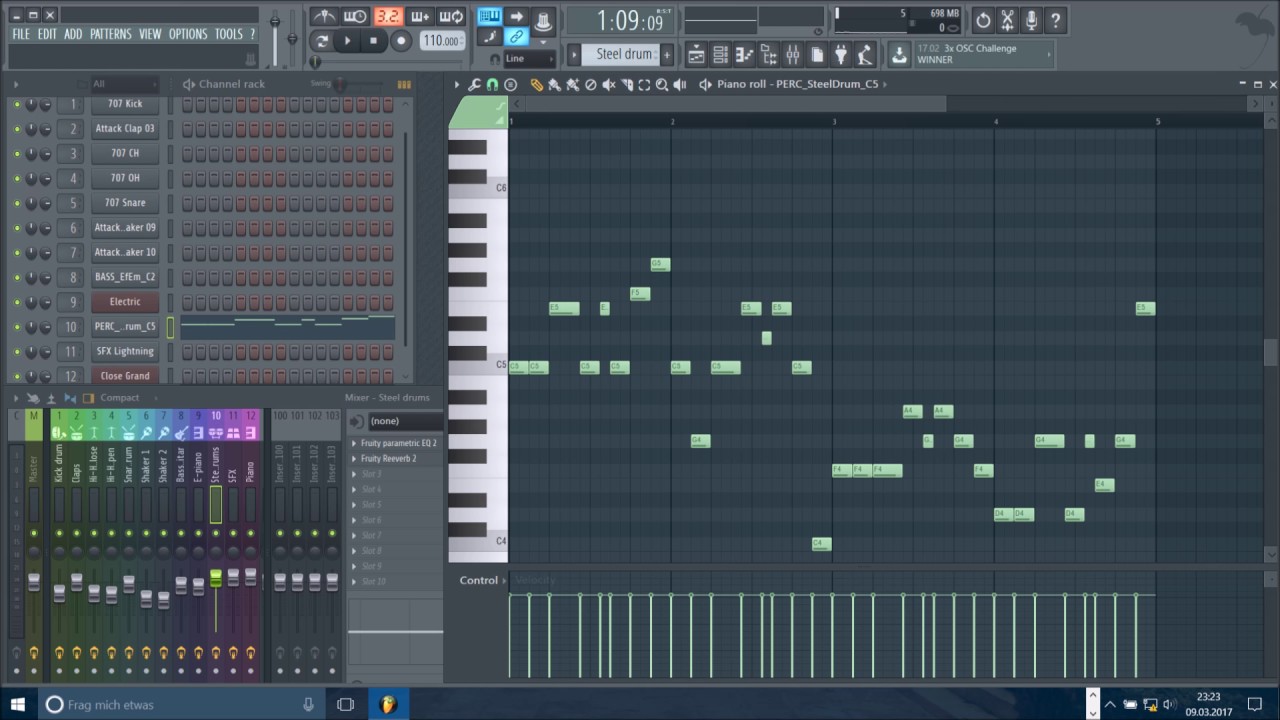The height and width of the screenshot is (720, 1280).
Task: Open the Line snap dropdown
Action: pos(530,59)
